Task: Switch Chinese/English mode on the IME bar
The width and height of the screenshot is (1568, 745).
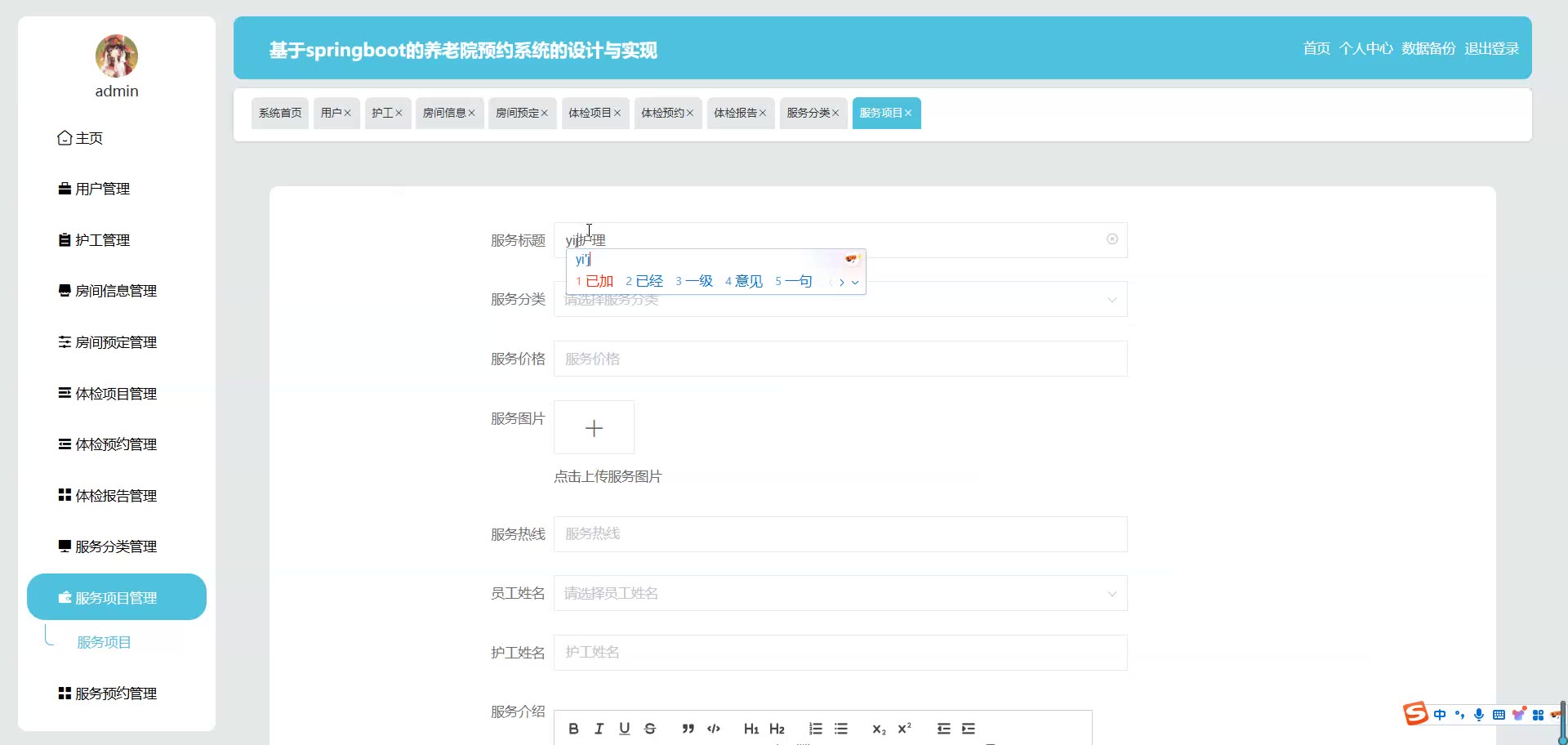Action: click(1440, 715)
